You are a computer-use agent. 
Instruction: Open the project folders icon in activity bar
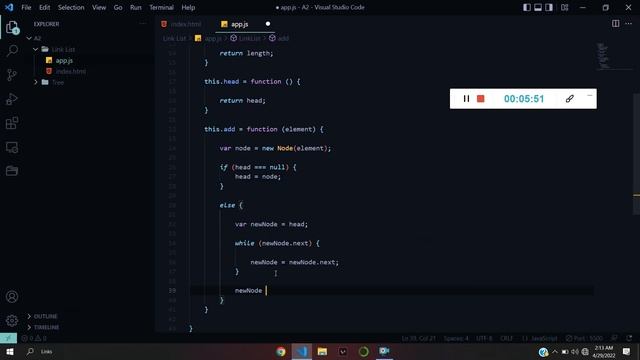pyautogui.click(x=12, y=171)
